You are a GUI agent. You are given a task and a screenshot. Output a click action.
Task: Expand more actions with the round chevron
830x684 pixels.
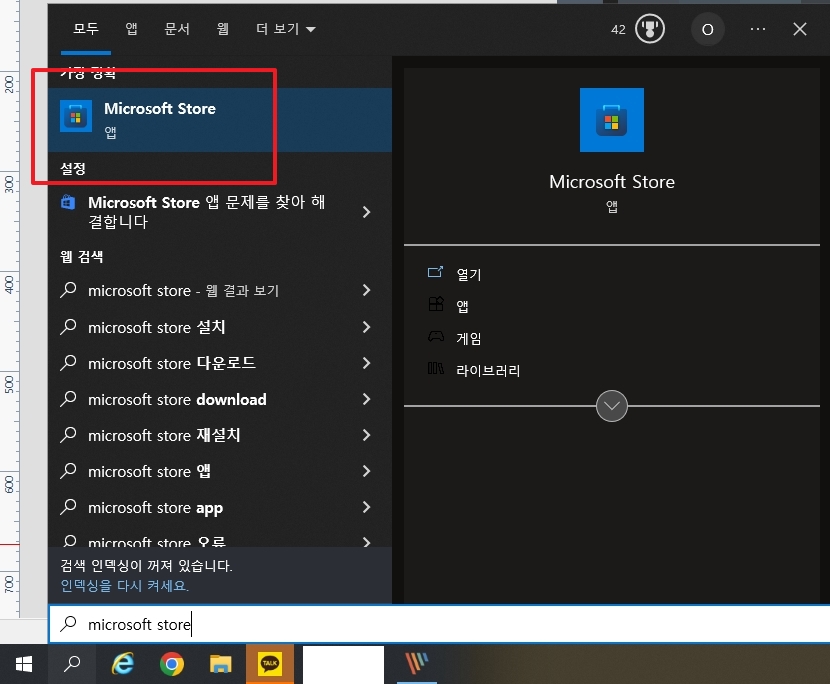click(x=611, y=406)
